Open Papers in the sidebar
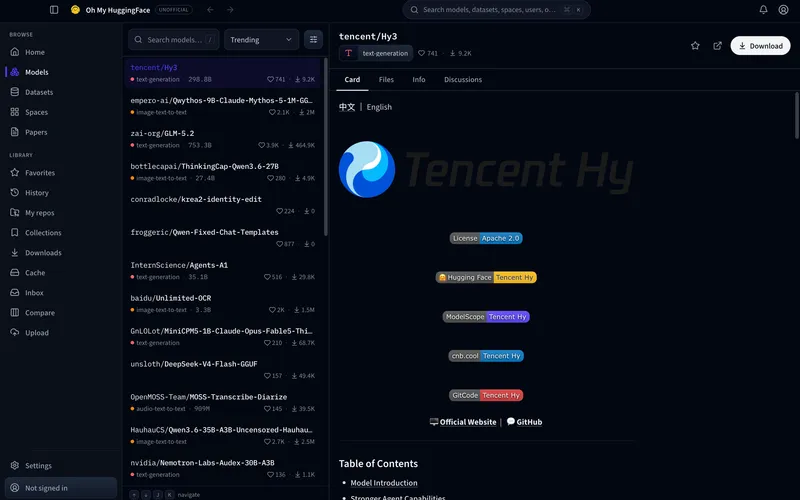The image size is (800, 500). (61, 132)
